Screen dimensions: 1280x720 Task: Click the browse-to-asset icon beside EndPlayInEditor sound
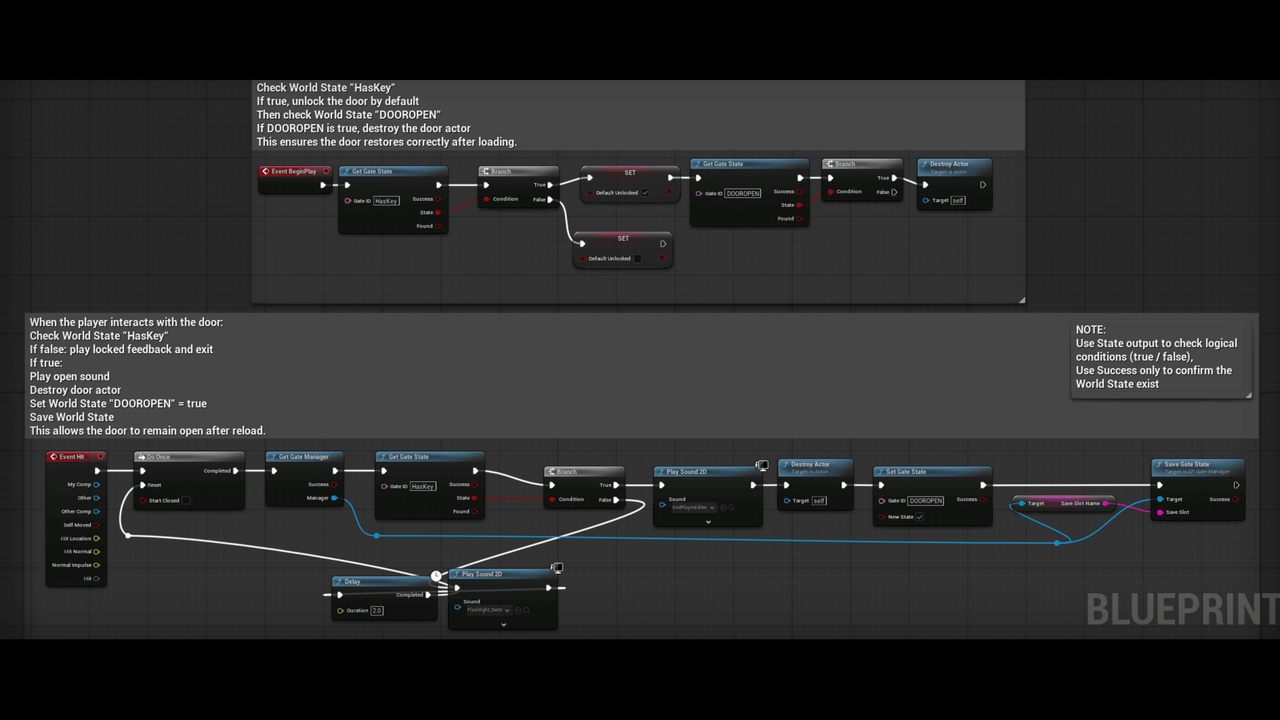point(732,507)
